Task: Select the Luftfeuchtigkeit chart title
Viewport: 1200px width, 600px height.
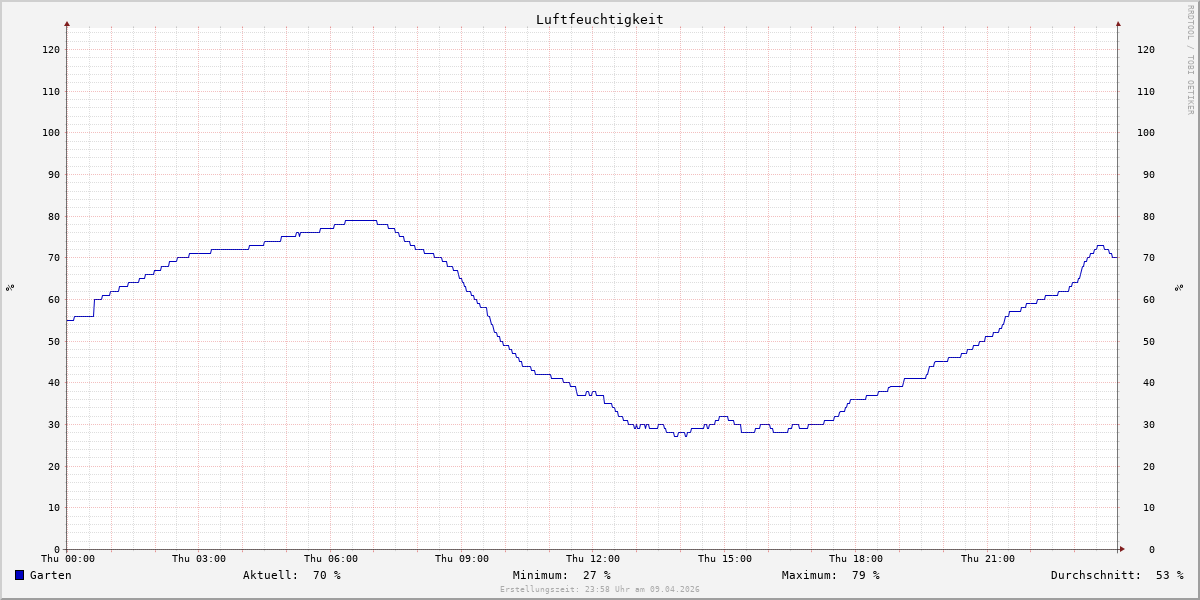Action: point(599,19)
